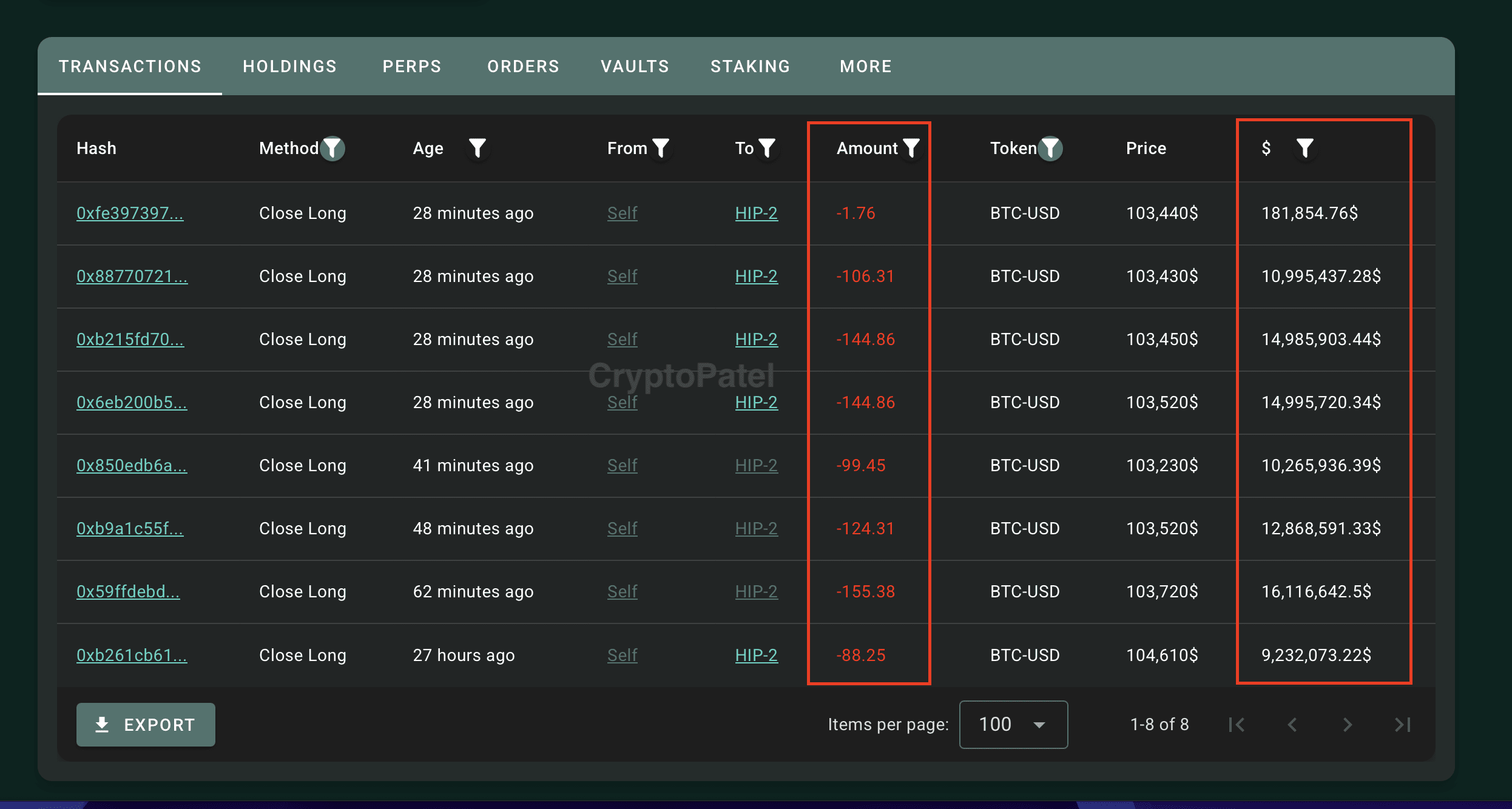Click the previous page chevron
The image size is (1512, 809).
click(x=1292, y=724)
